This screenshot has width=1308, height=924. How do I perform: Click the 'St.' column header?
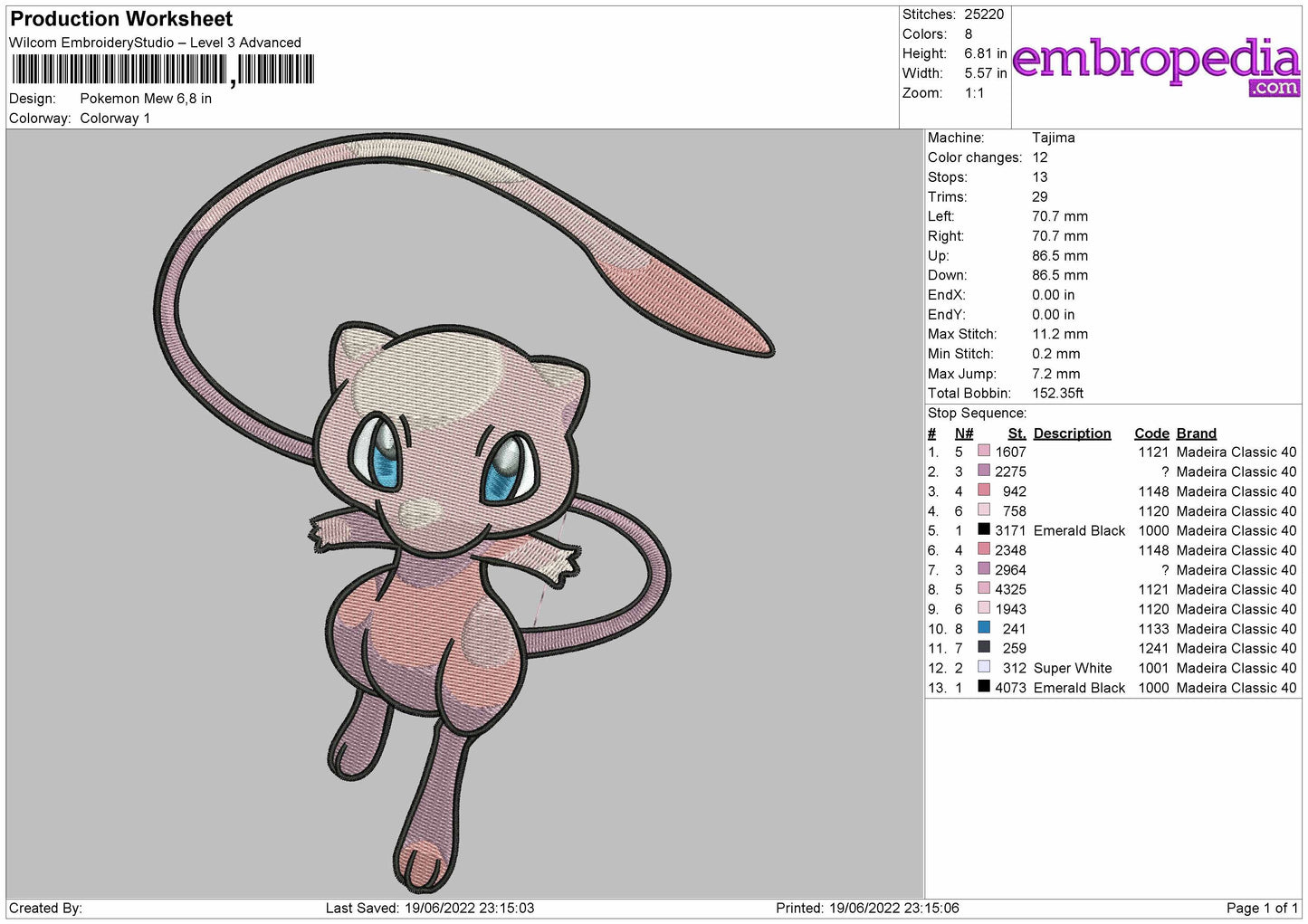coord(1017,433)
